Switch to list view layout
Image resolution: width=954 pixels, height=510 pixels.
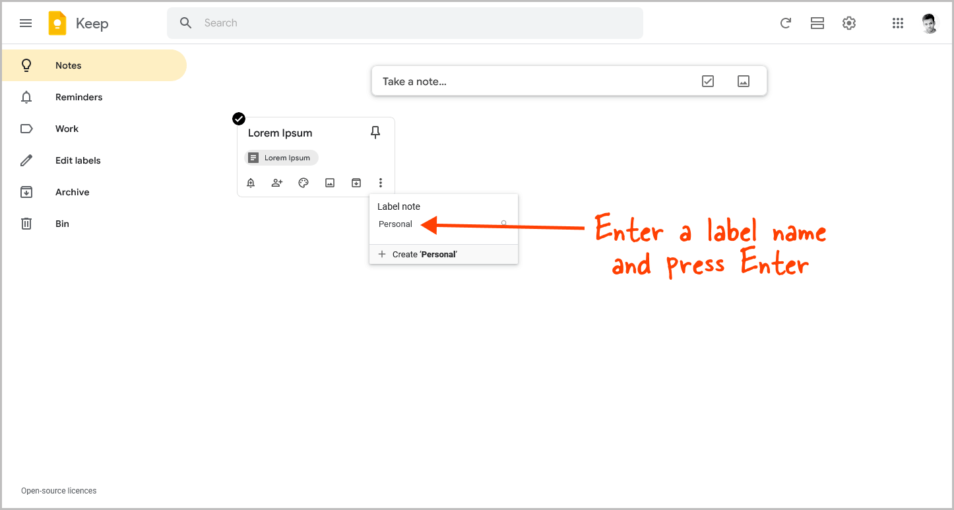click(x=817, y=23)
